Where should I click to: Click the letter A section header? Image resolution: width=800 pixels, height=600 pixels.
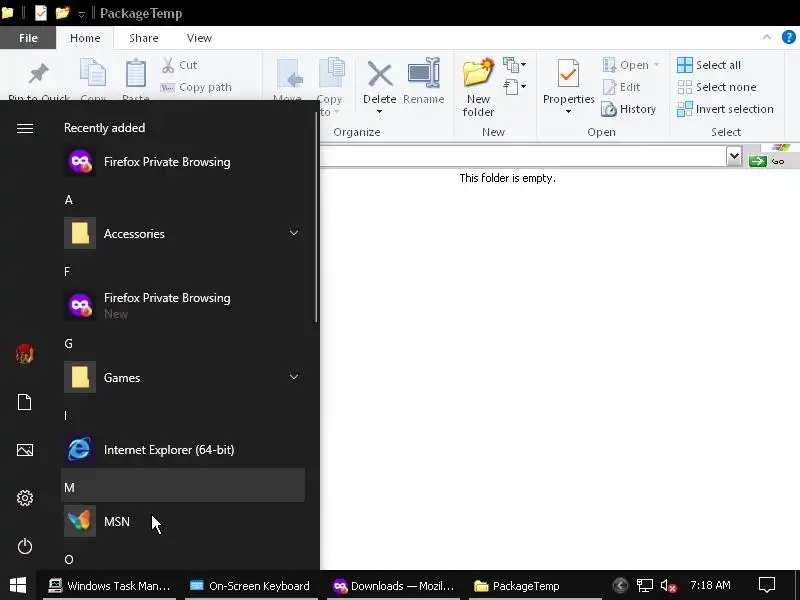pyautogui.click(x=69, y=200)
